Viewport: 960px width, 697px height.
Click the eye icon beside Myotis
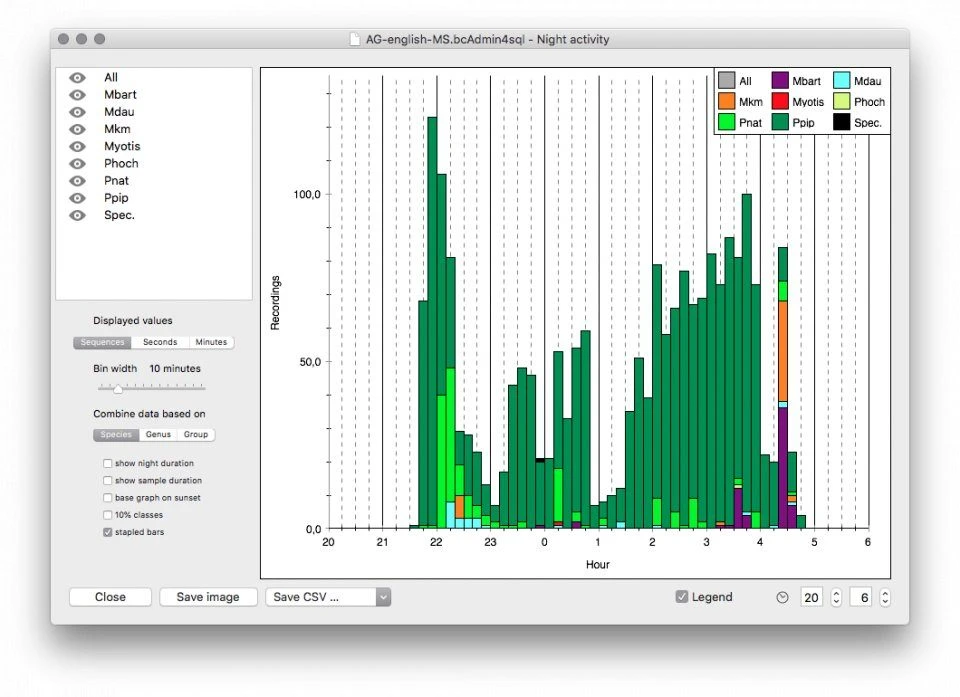77,146
